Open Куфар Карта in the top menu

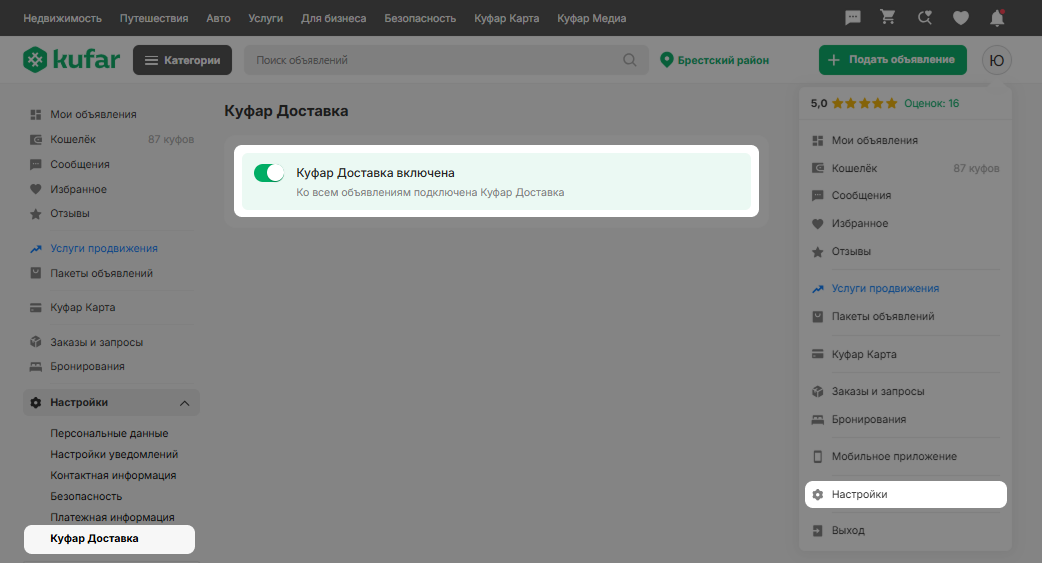506,18
